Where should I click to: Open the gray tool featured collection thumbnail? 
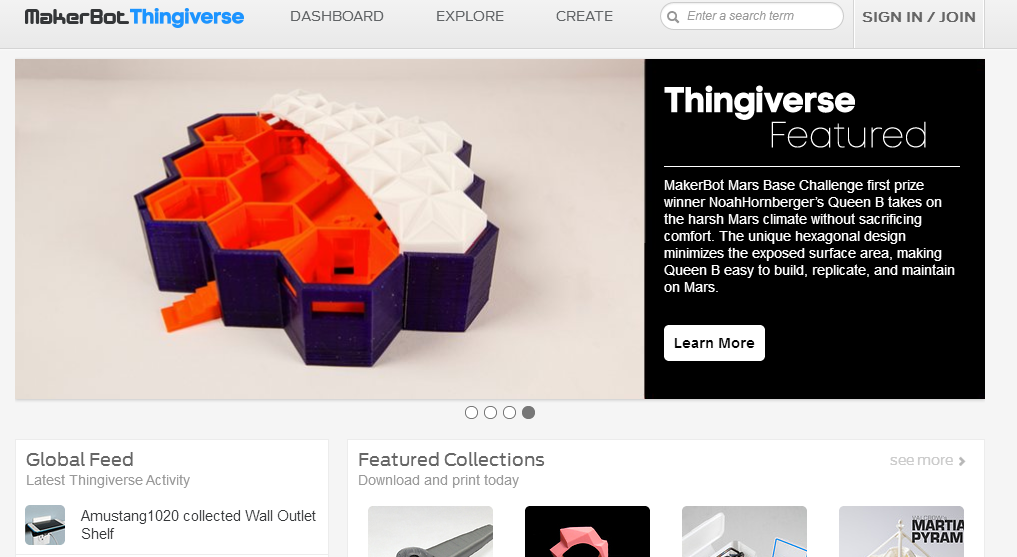[431, 531]
